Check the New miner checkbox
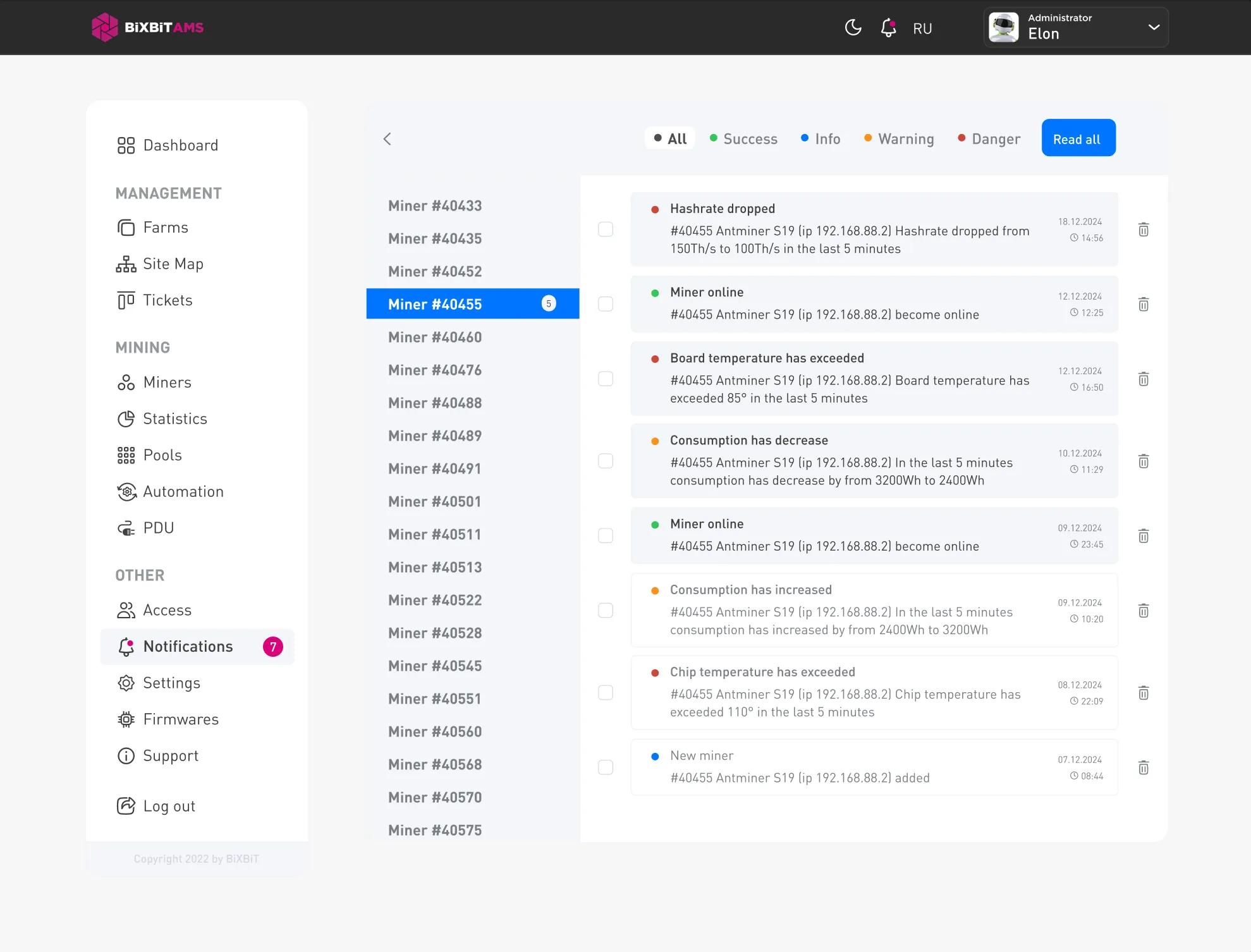Screen dimensions: 1251x952 (606, 766)
